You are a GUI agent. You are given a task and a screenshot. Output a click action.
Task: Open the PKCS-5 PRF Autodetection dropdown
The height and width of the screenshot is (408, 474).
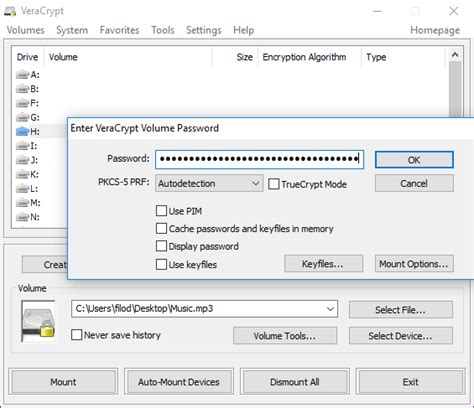pyautogui.click(x=209, y=183)
